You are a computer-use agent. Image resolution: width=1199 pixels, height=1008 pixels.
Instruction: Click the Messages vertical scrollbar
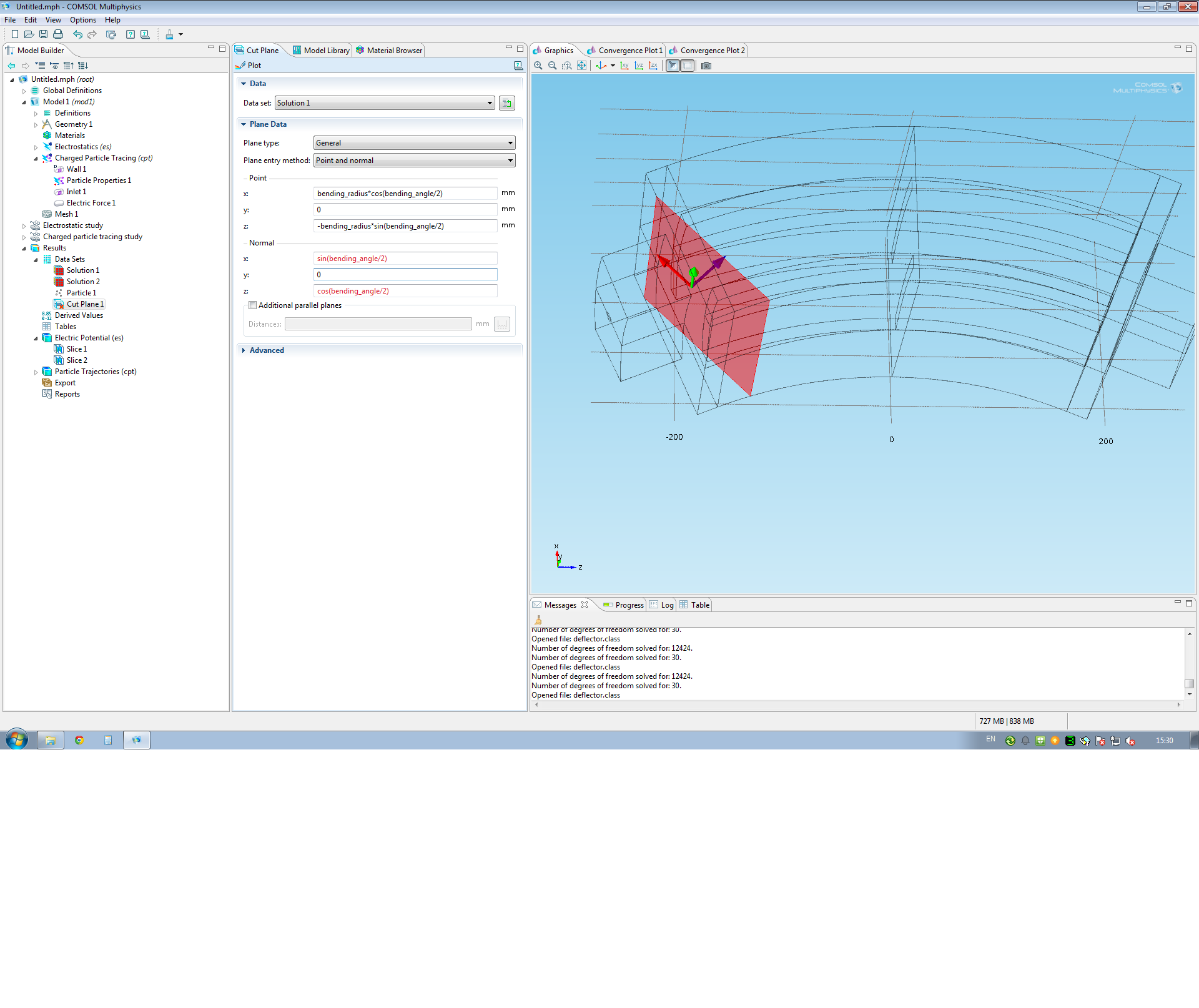[1190, 664]
